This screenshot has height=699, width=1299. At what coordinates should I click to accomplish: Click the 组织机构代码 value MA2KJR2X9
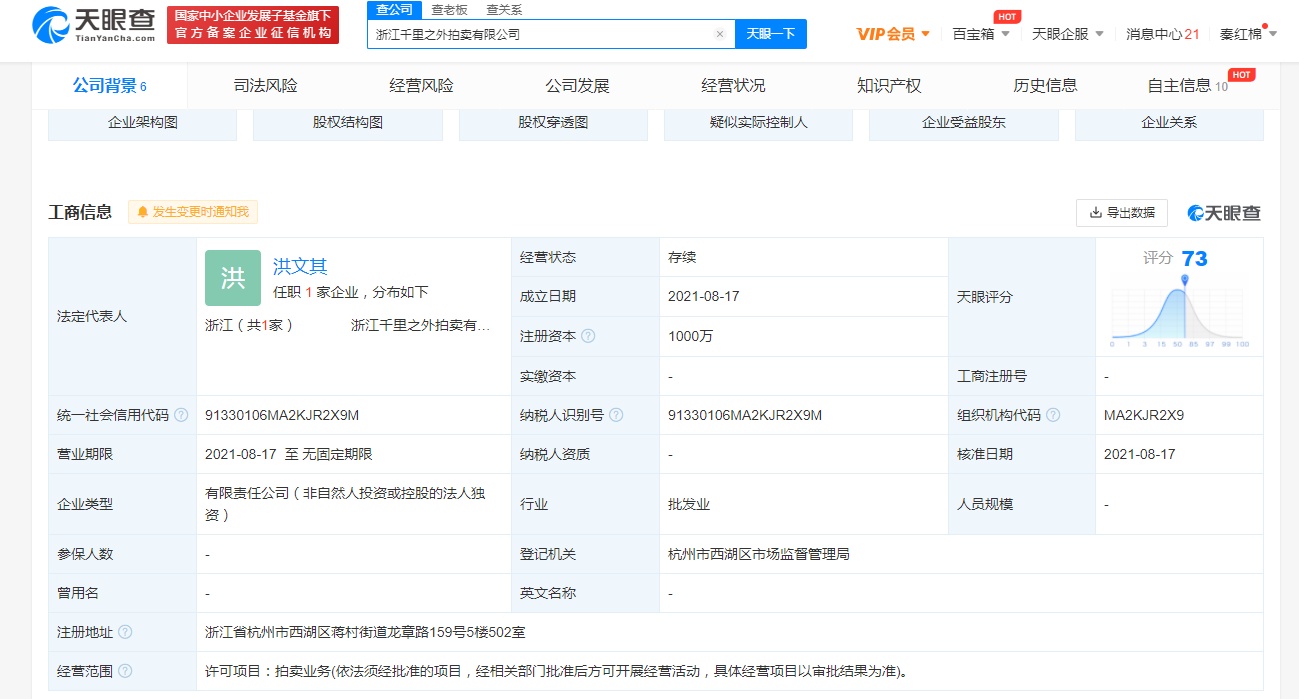[x=1144, y=415]
